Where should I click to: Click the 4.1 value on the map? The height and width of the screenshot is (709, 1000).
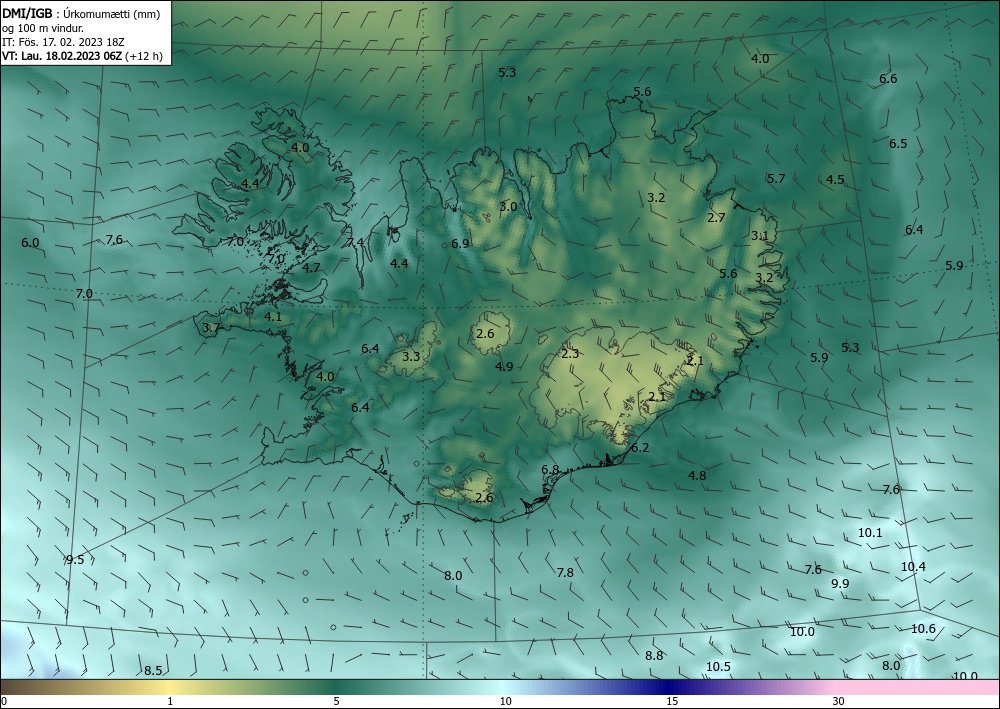click(x=273, y=316)
